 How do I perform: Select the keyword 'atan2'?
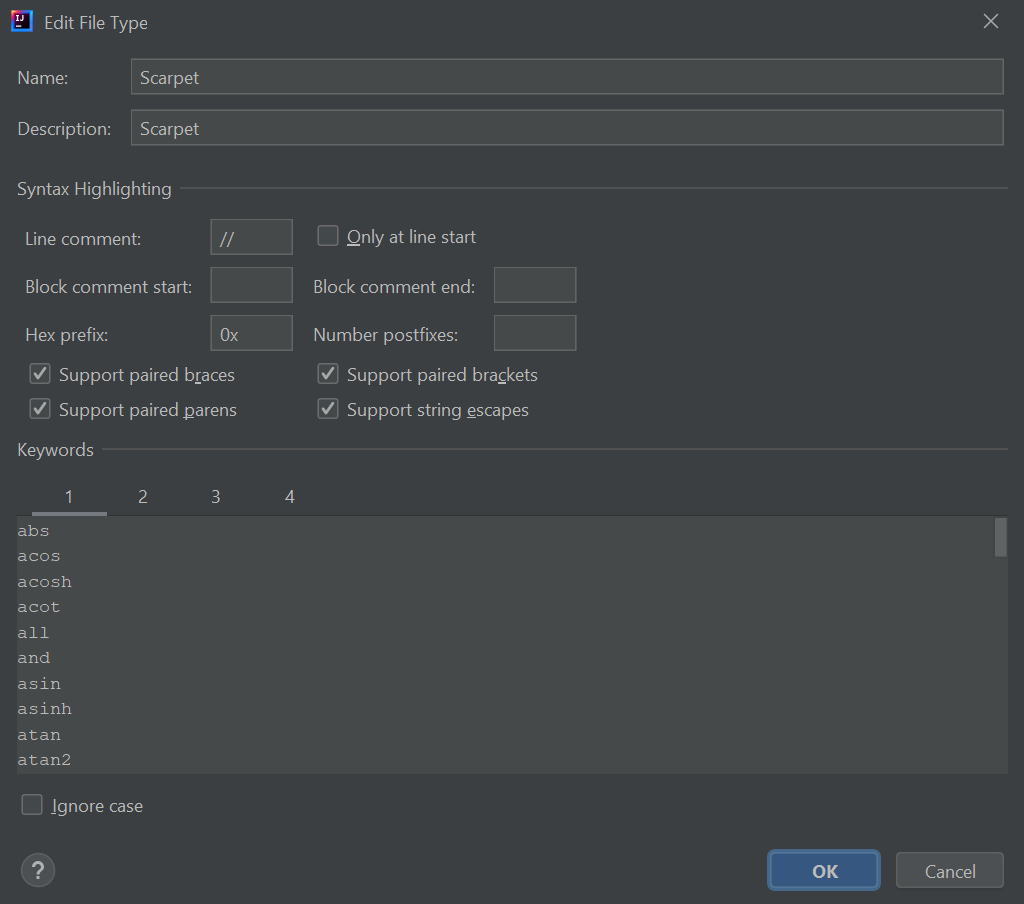[x=44, y=760]
